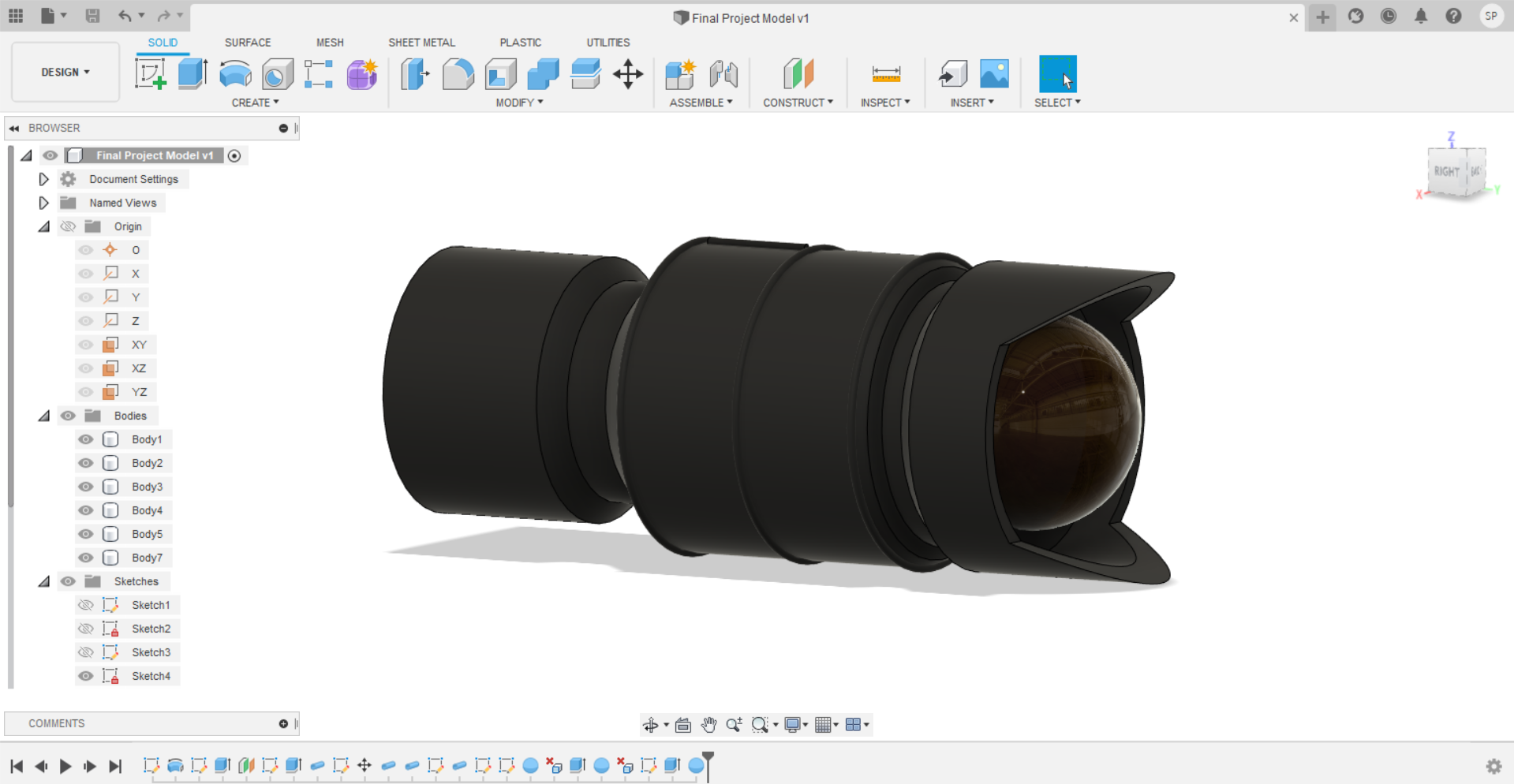
Task: Open the INSPECT menu
Action: point(885,103)
